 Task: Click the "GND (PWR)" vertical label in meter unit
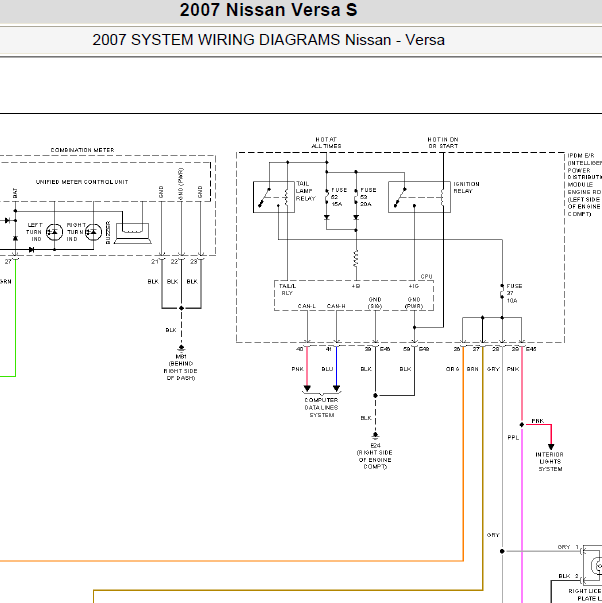181,184
